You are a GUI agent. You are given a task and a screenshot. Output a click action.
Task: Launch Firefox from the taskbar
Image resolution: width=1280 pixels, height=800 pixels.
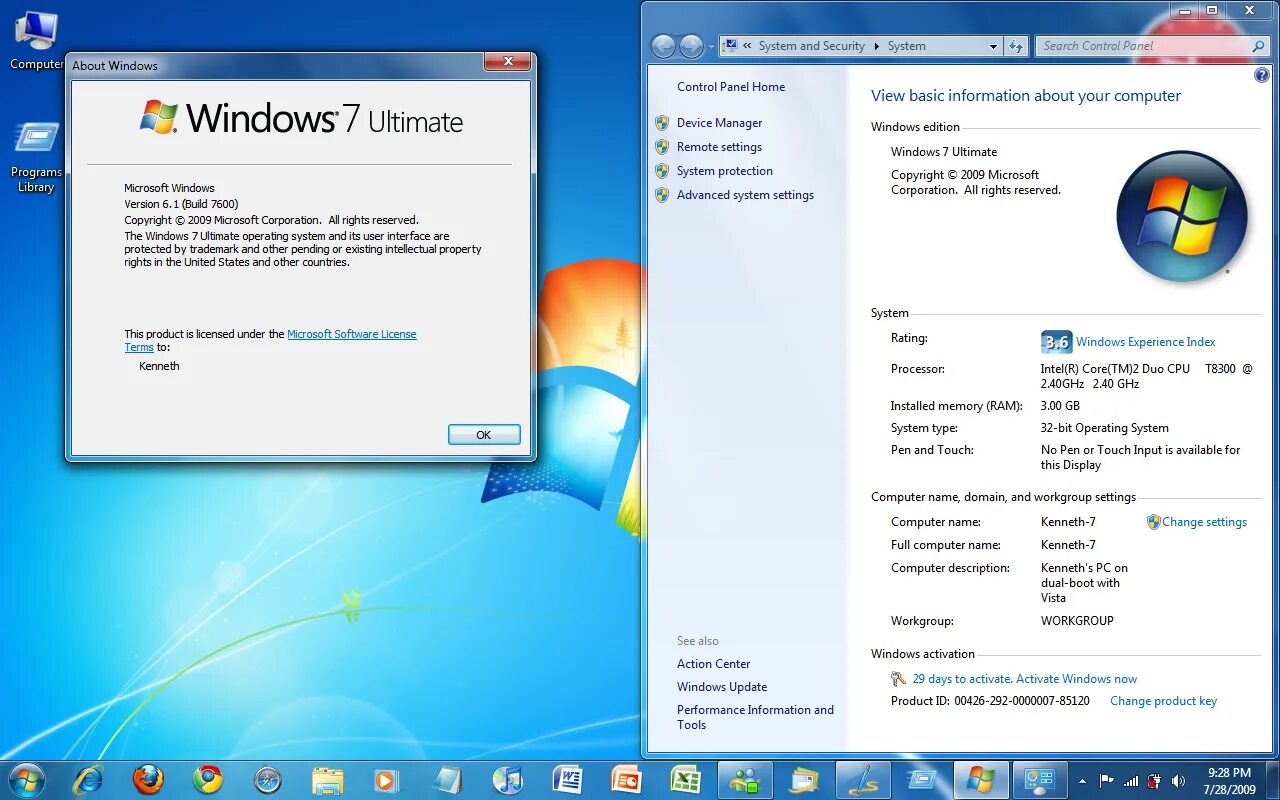[148, 779]
